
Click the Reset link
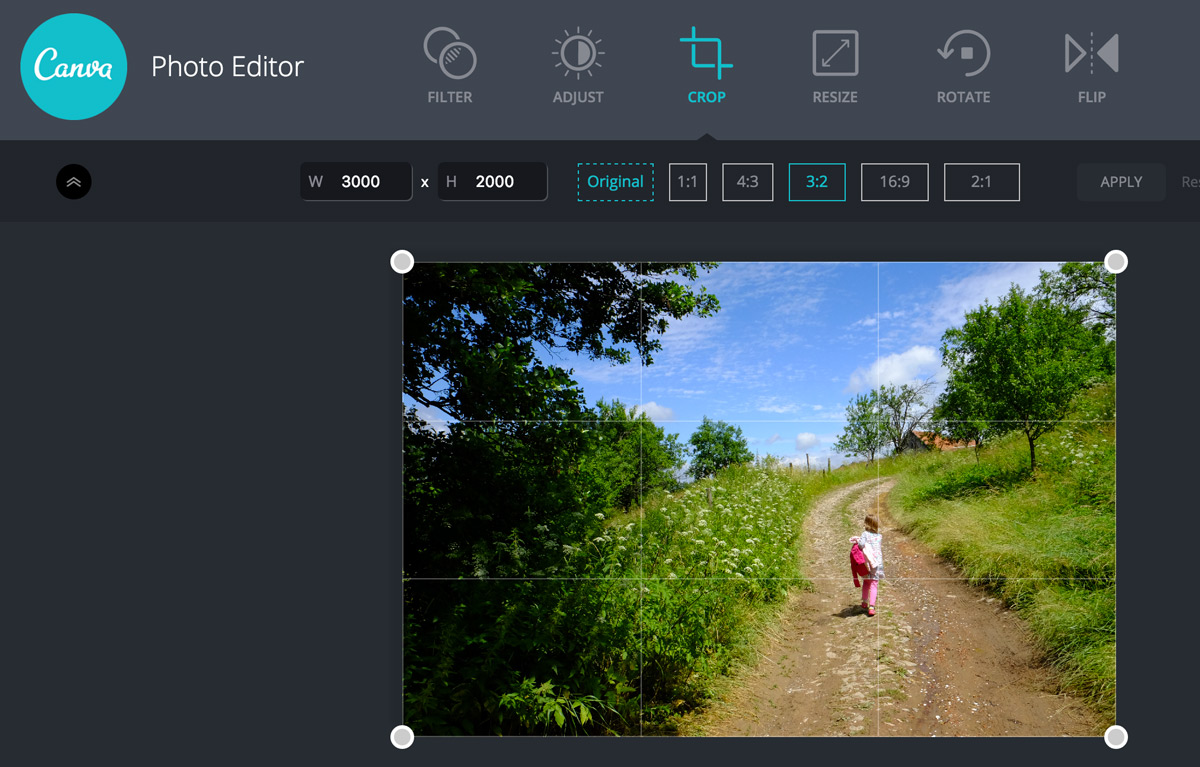click(1190, 181)
